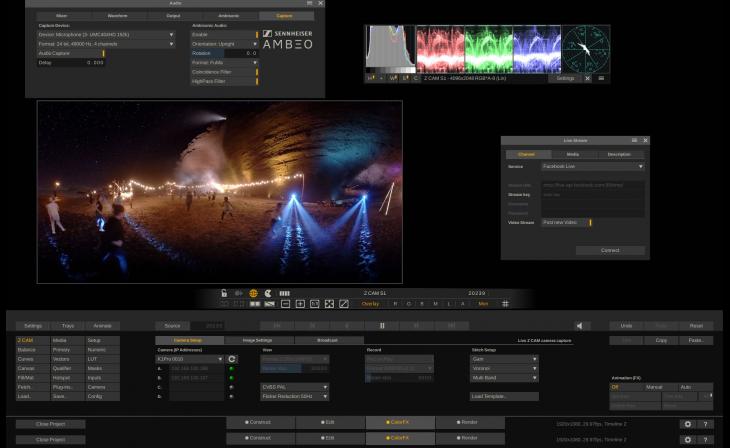Click the Connect button in Live Stream
Viewport: 730px width, 448px height.
point(610,251)
